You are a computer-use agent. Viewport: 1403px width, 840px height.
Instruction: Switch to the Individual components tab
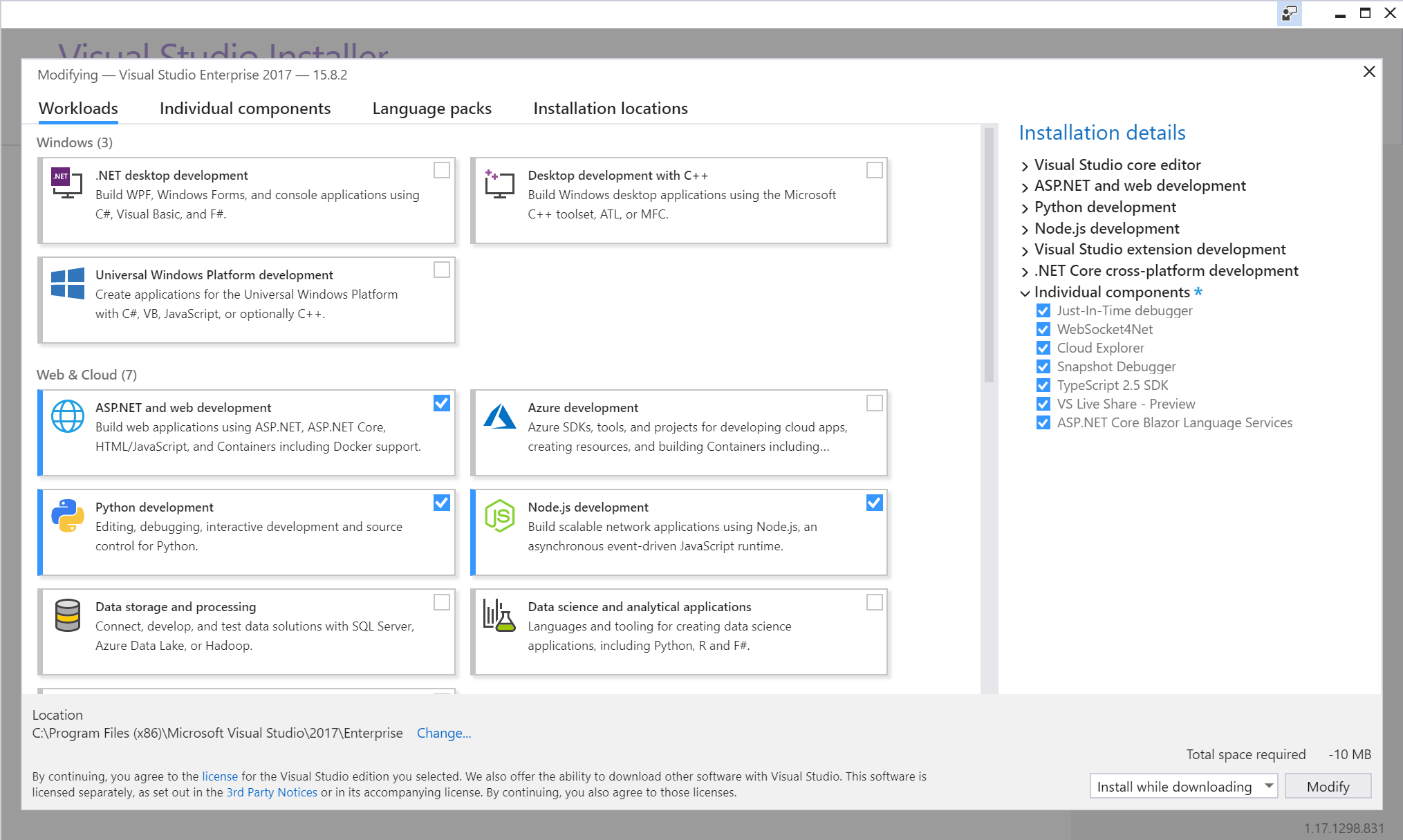coord(245,108)
